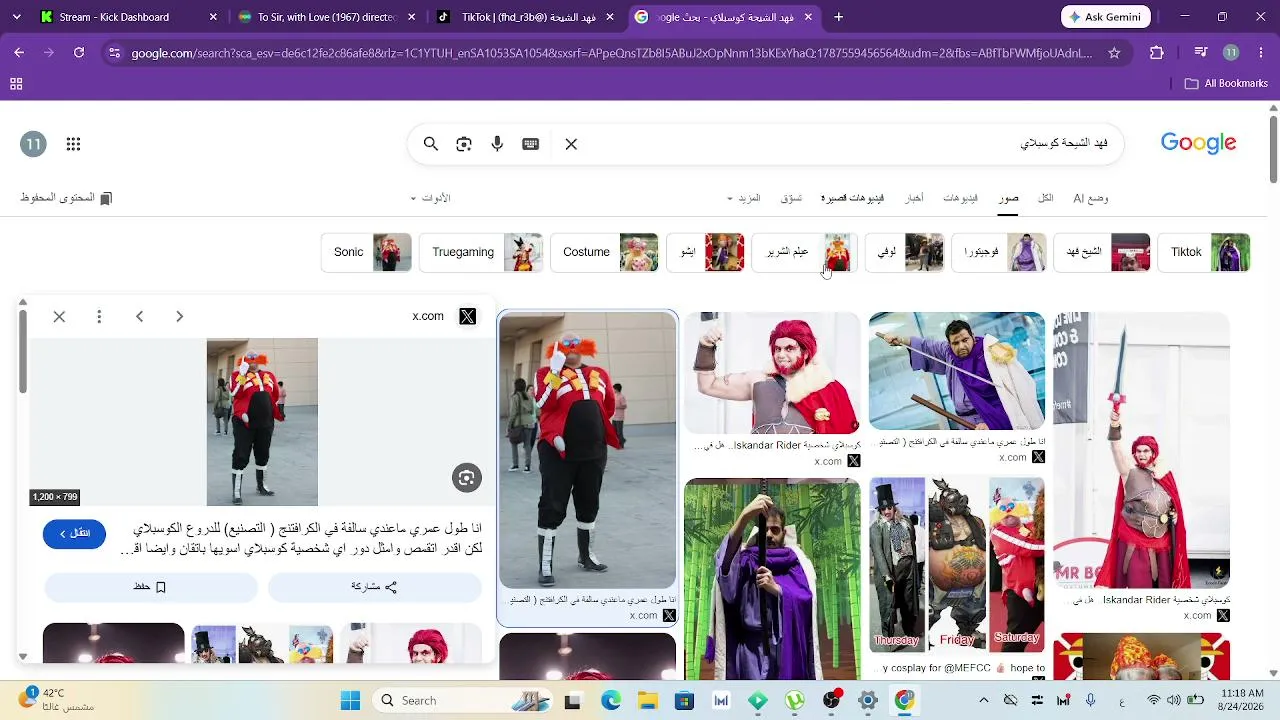Open the Thursday Friday Saturday cosplay thumbnail
This screenshot has height=720, width=1280.
pyautogui.click(x=957, y=565)
